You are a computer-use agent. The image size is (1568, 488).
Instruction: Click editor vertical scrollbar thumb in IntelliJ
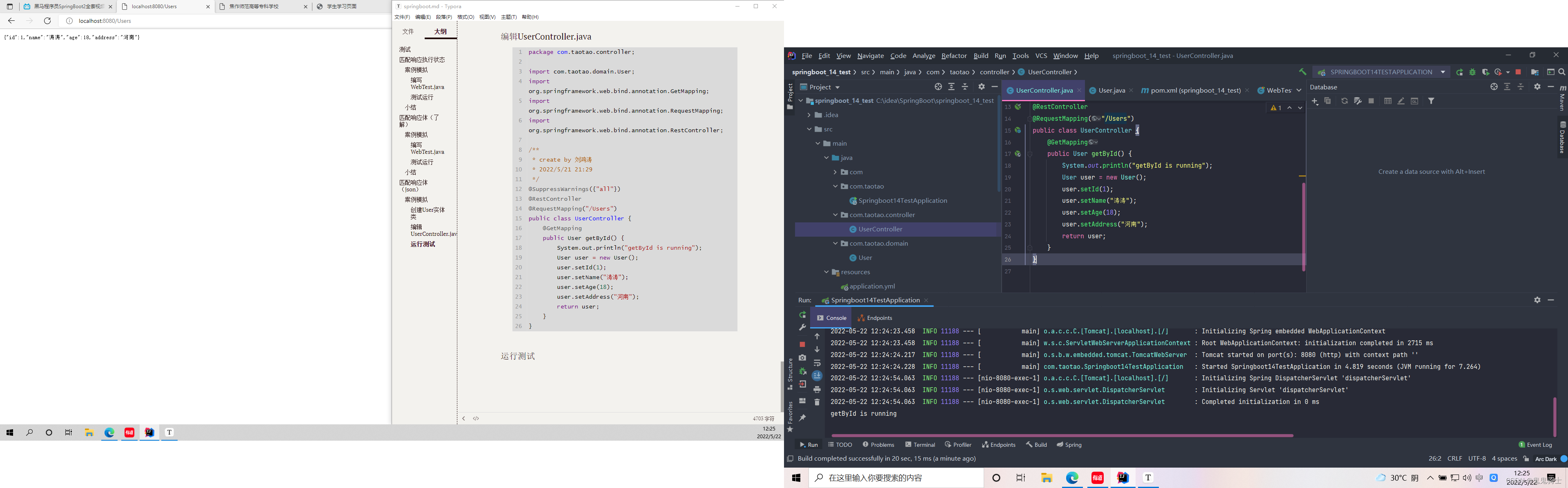(x=1303, y=226)
